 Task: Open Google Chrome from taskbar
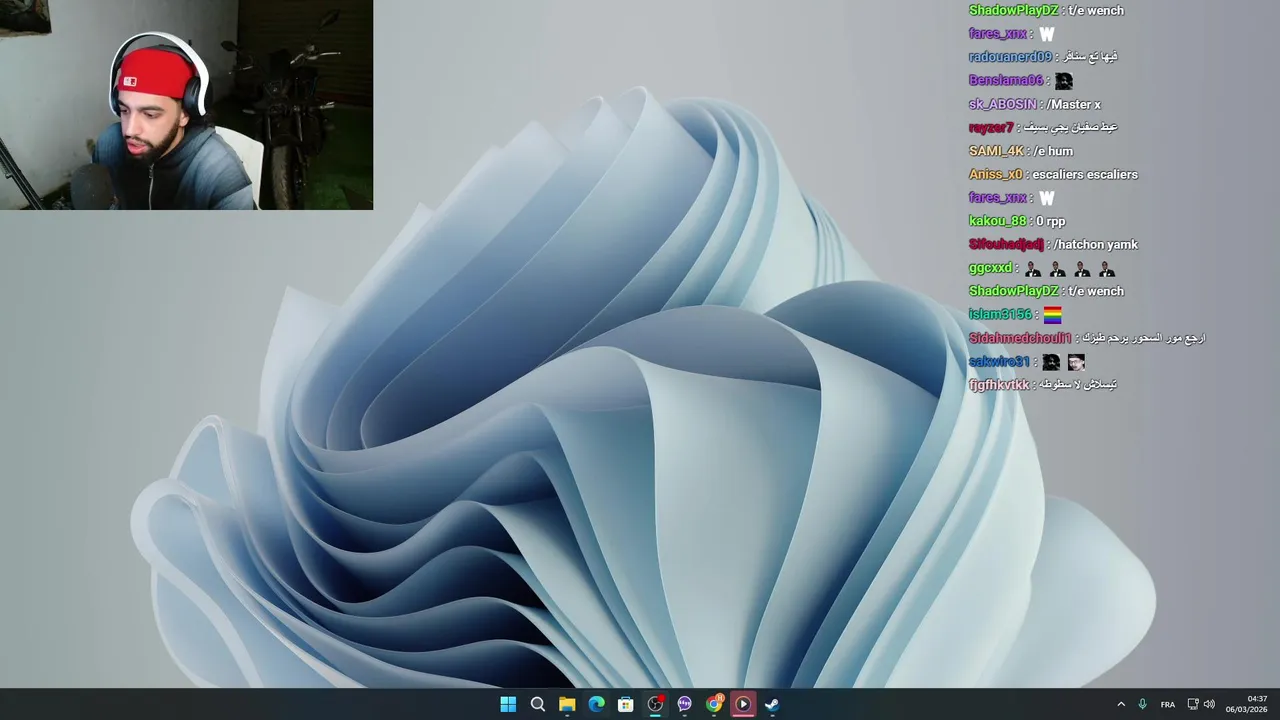(714, 704)
